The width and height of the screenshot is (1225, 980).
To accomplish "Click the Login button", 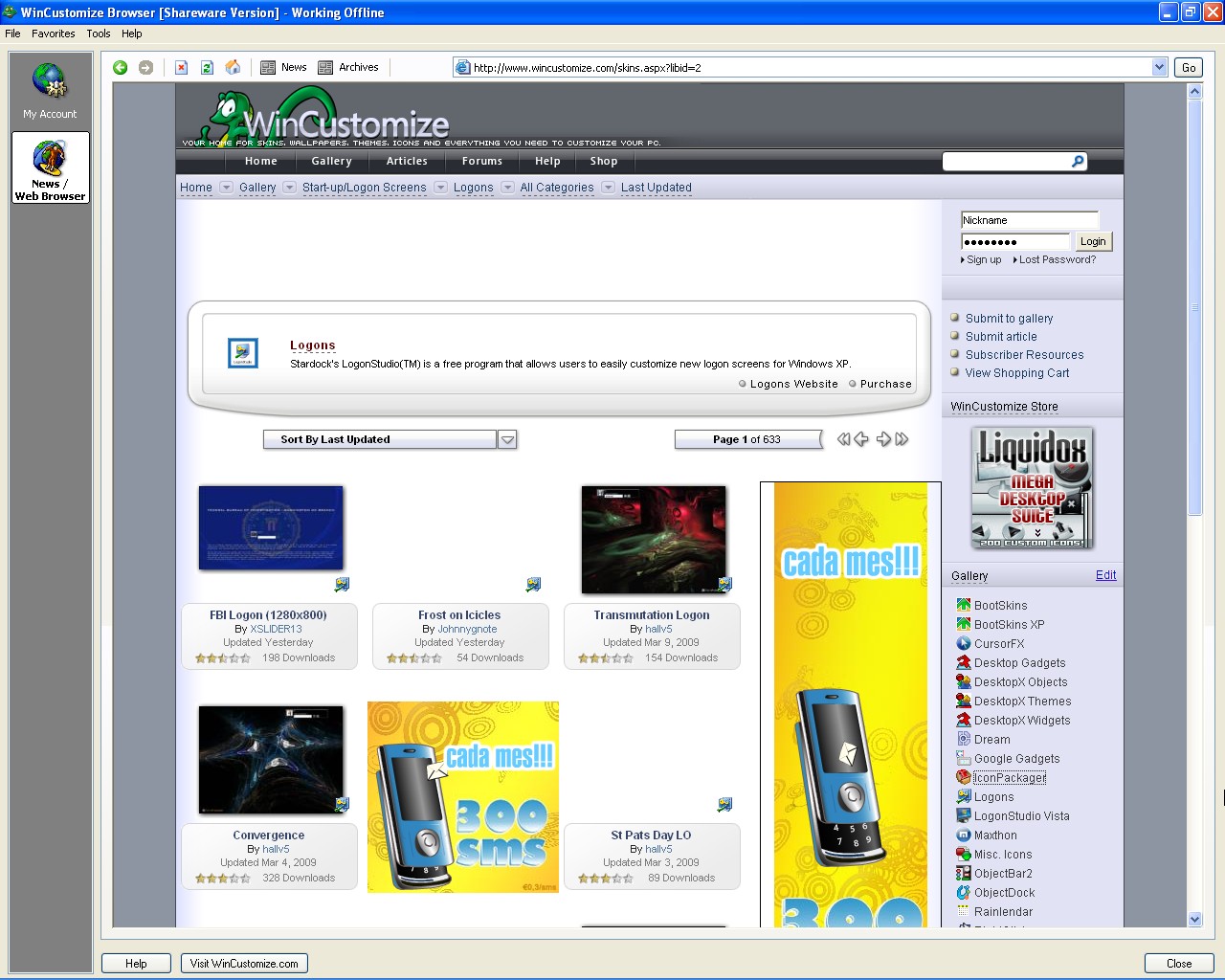I will [1093, 241].
